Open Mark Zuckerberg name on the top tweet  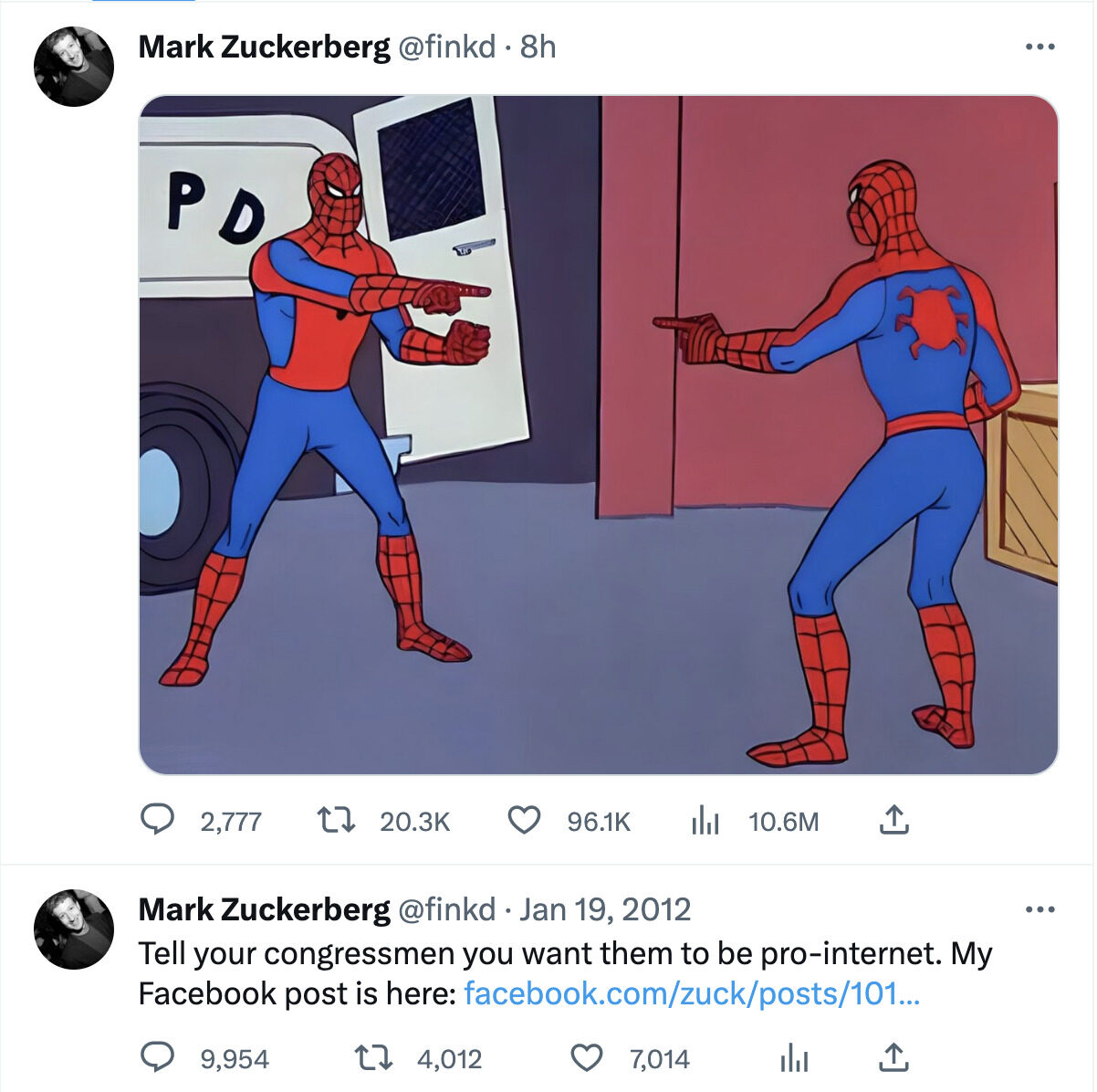coord(264,47)
